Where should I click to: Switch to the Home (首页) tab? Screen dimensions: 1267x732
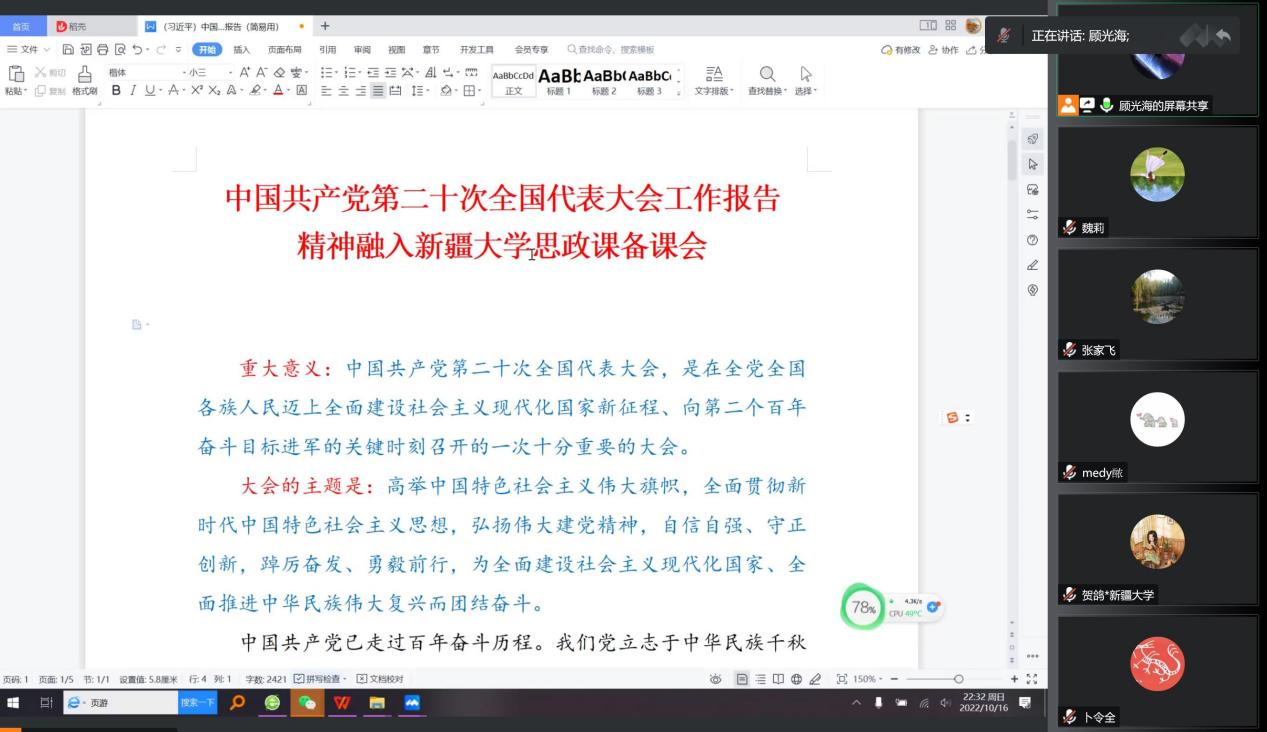click(x=21, y=26)
